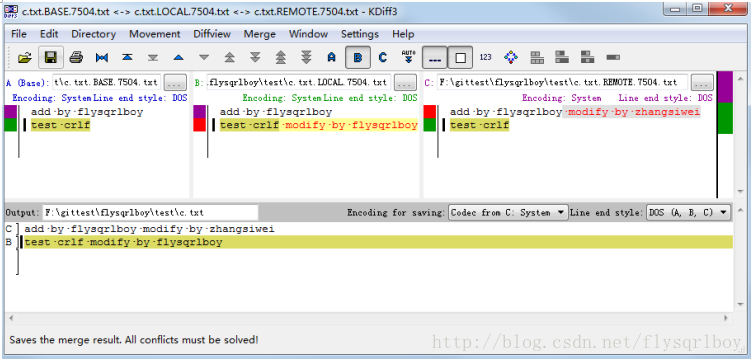Click output line sourced from C

coord(149,229)
